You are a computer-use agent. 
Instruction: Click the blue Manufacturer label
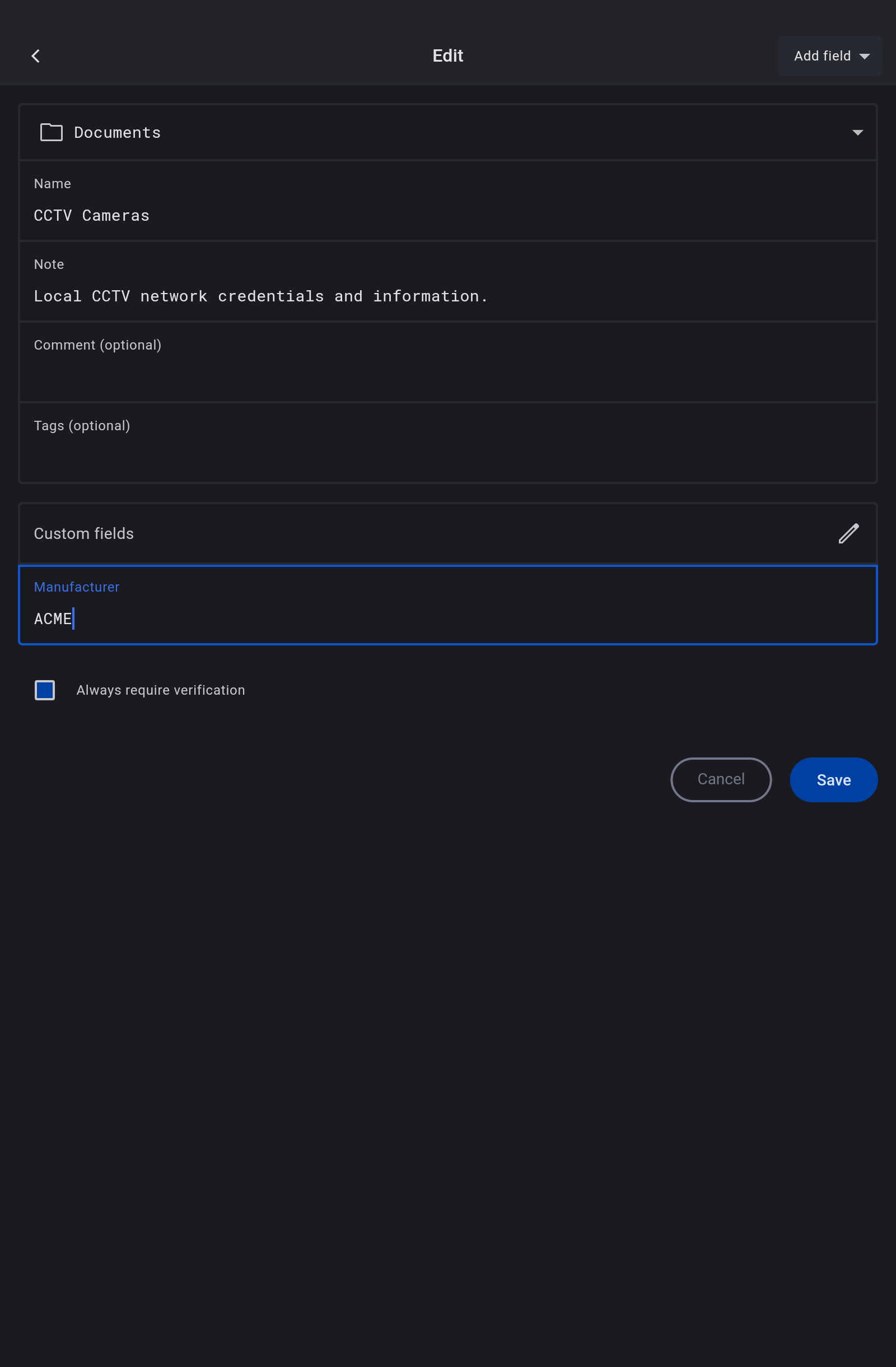[76, 587]
